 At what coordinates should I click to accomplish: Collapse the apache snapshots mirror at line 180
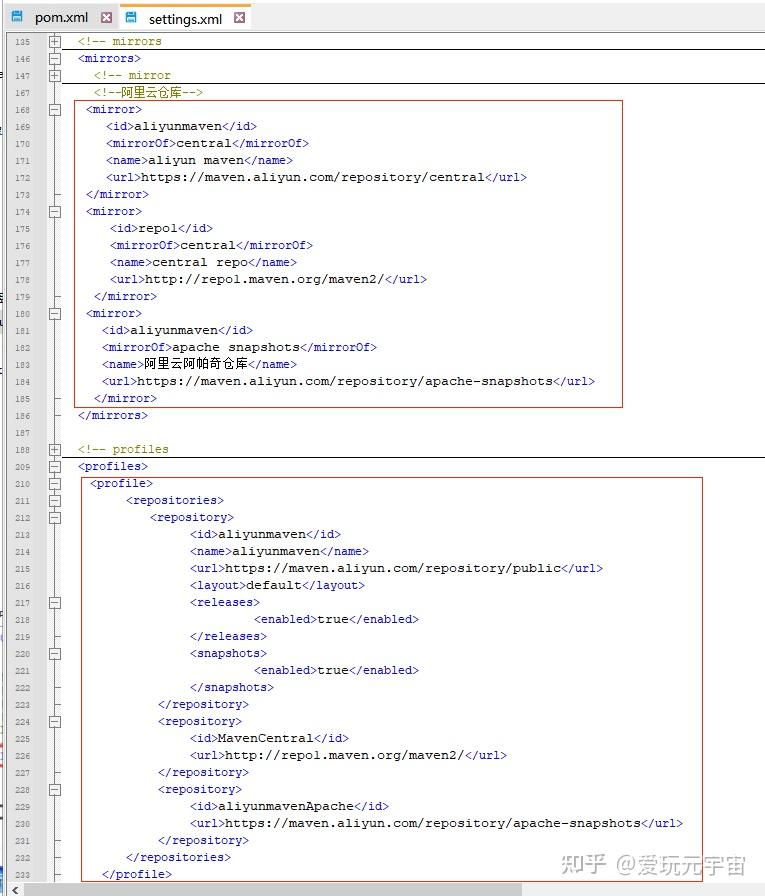[x=55, y=314]
